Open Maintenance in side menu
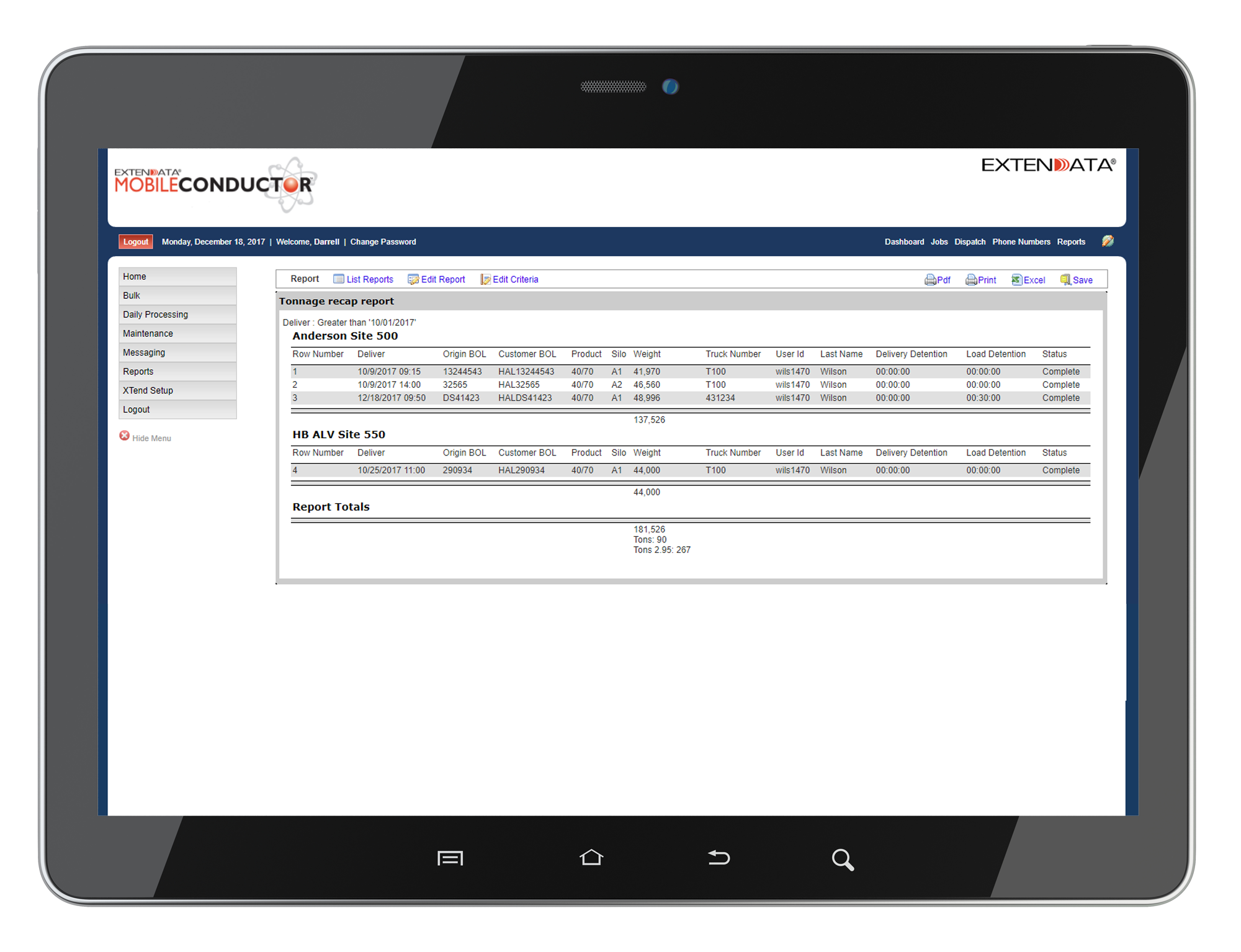Viewport: 1241px width, 952px height. click(x=177, y=334)
